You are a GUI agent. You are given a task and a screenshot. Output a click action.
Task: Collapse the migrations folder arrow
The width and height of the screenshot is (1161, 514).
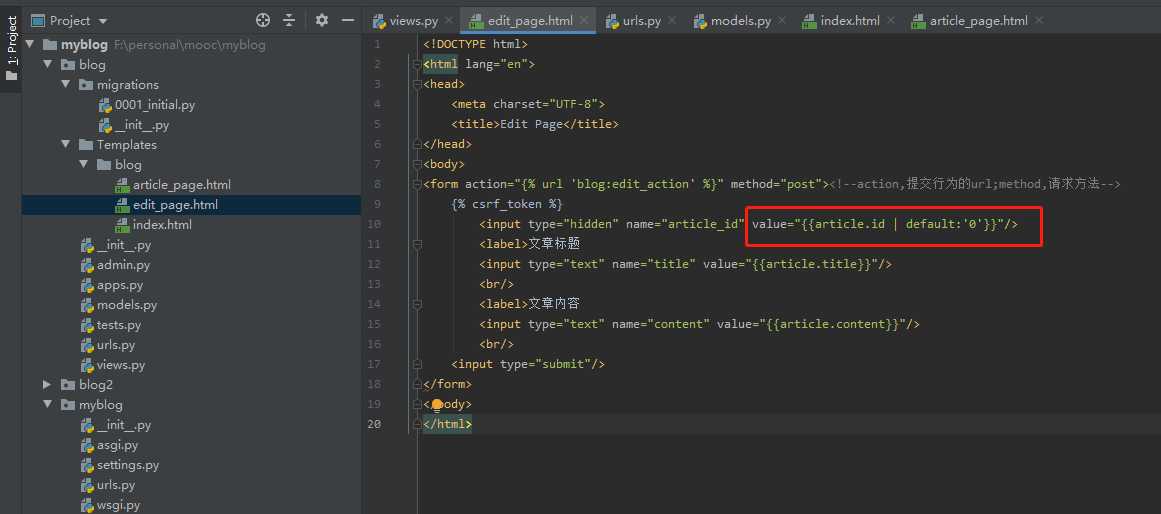click(x=65, y=84)
